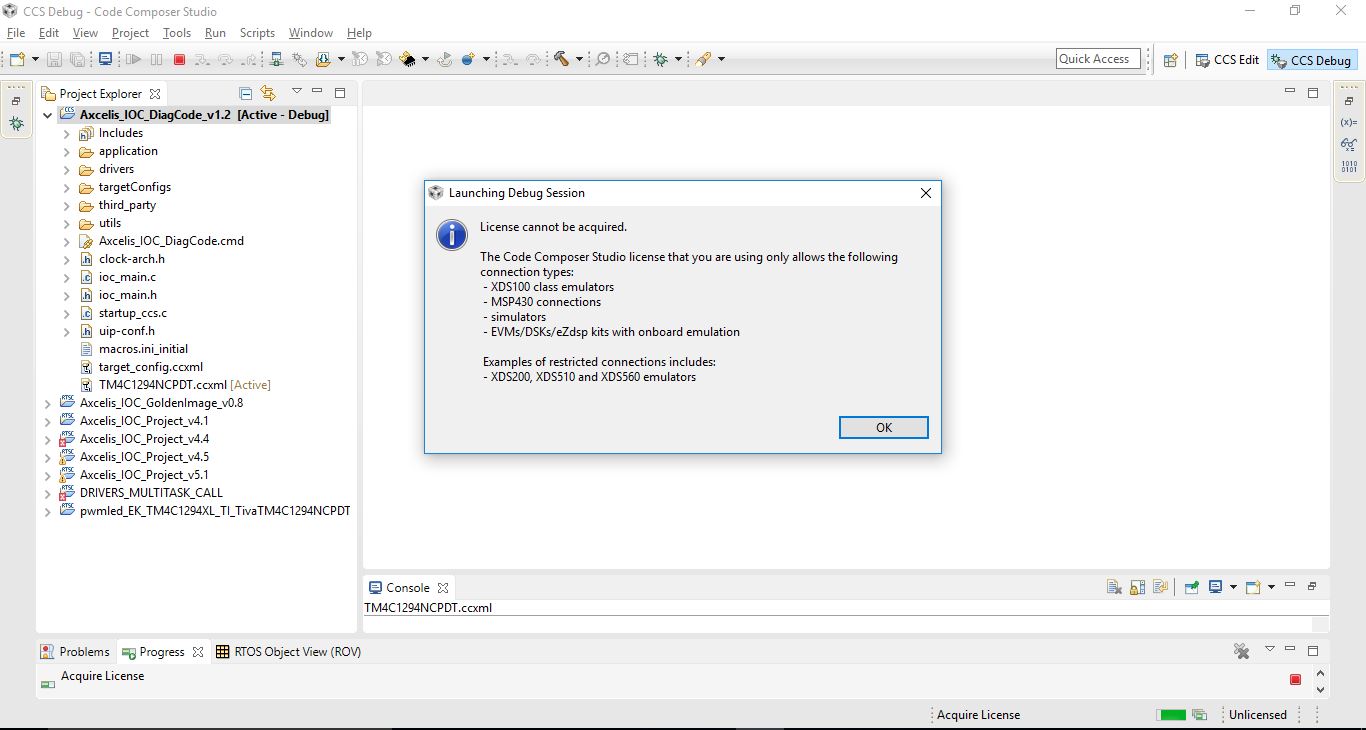Select the TM4C1294NCPDT.ccxml [Active] file
The height and width of the screenshot is (730, 1366).
184,385
